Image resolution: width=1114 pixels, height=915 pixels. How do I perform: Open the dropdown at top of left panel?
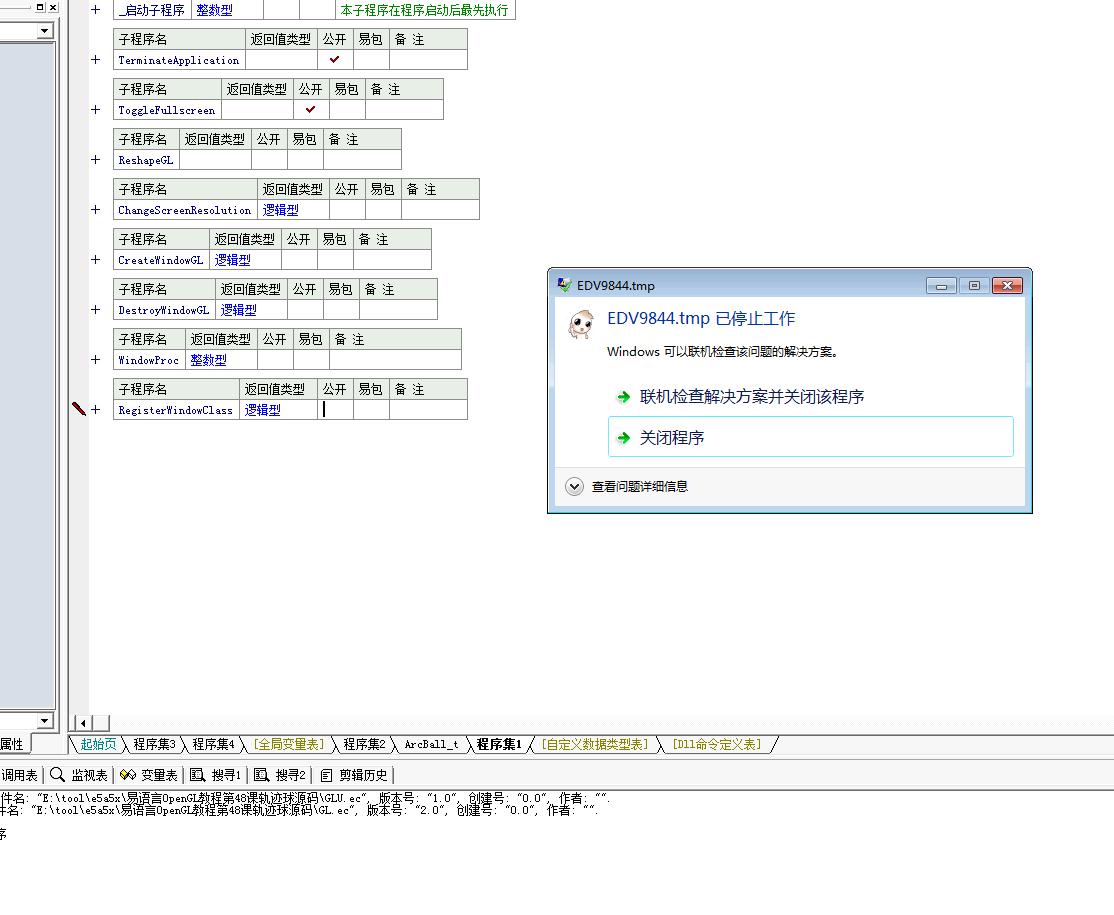click(x=44, y=31)
